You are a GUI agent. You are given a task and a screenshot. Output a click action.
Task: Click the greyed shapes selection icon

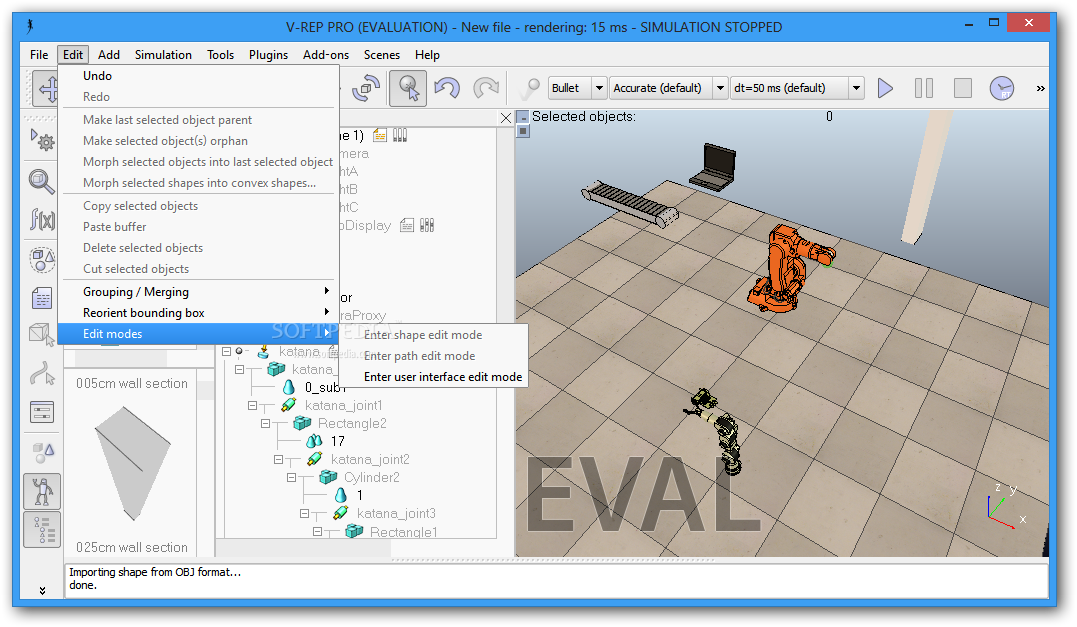(x=43, y=453)
